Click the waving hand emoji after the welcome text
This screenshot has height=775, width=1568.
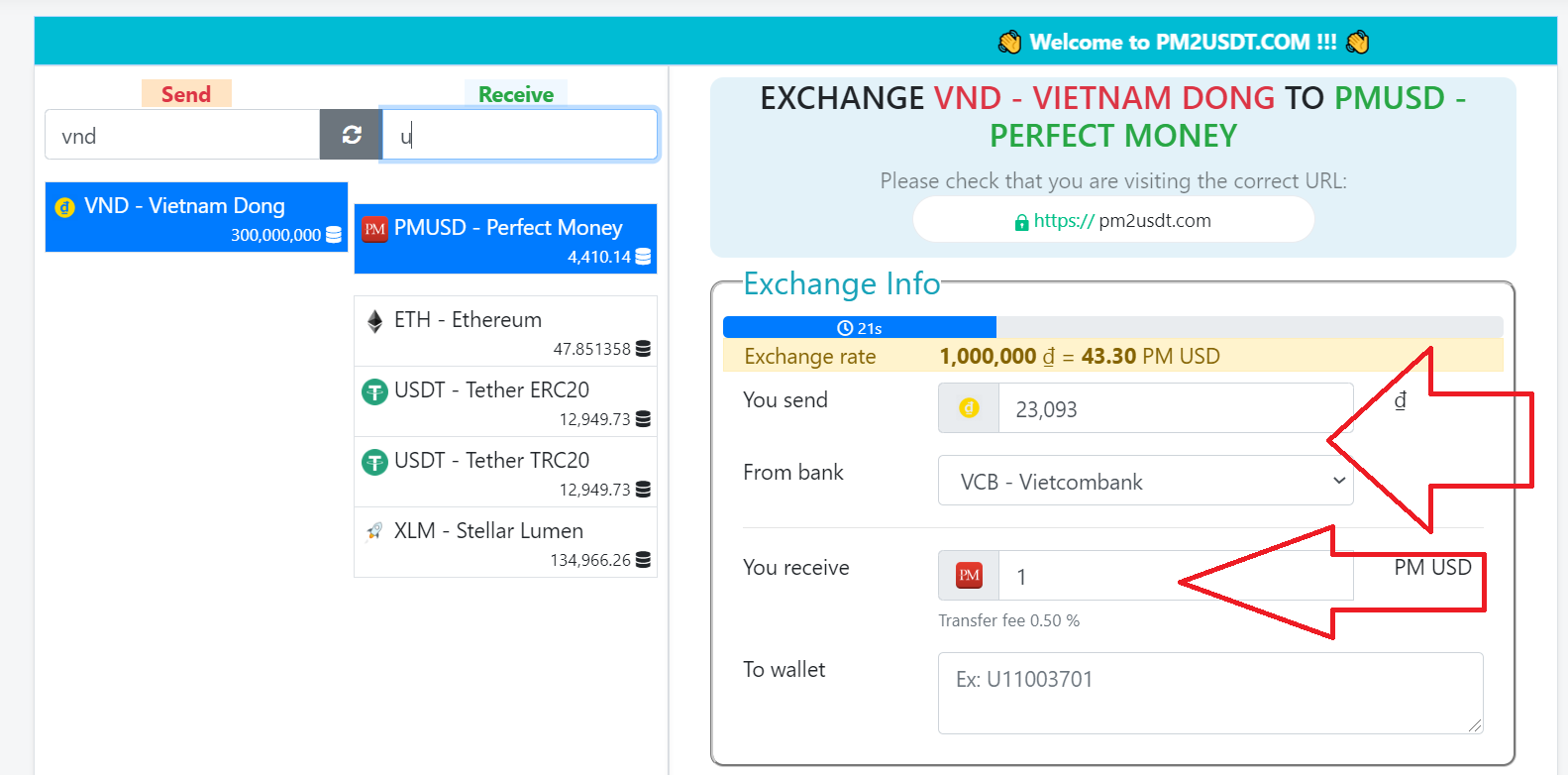[1357, 42]
